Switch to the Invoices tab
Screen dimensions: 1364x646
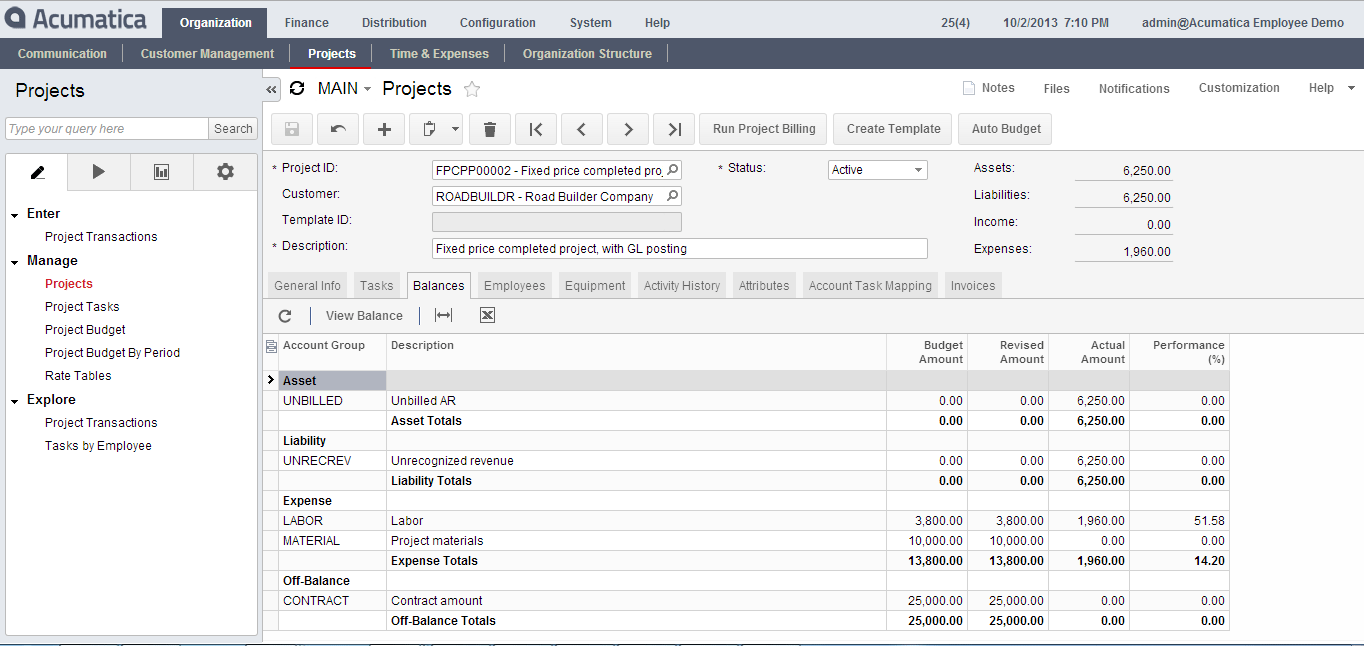(972, 285)
